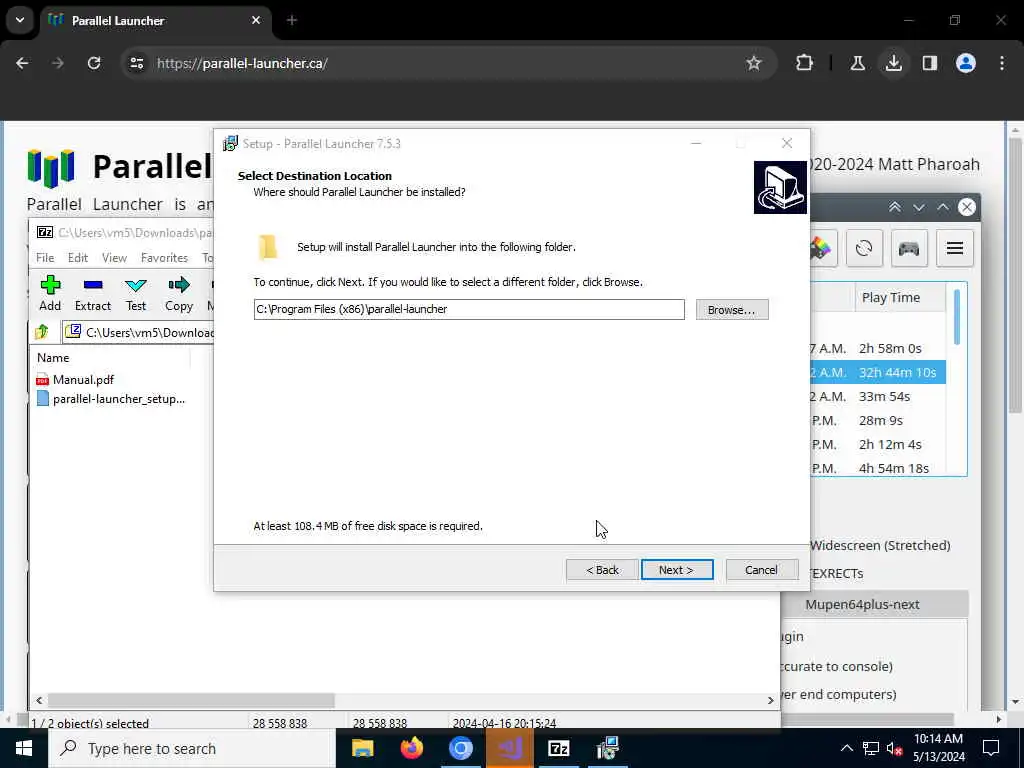Viewport: 1024px width, 768px height.
Task: Click the game controller icon
Action: pyautogui.click(x=909, y=248)
